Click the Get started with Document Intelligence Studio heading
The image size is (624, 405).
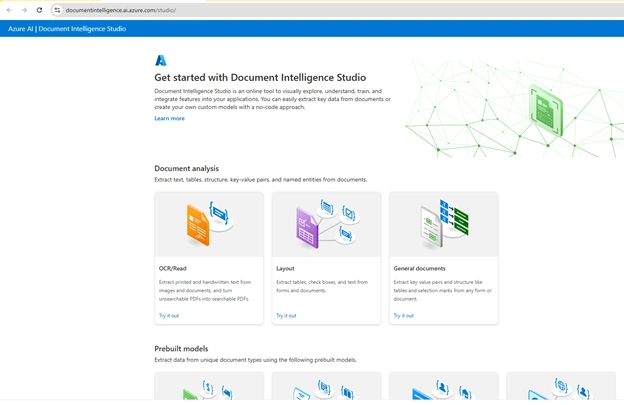coord(260,78)
